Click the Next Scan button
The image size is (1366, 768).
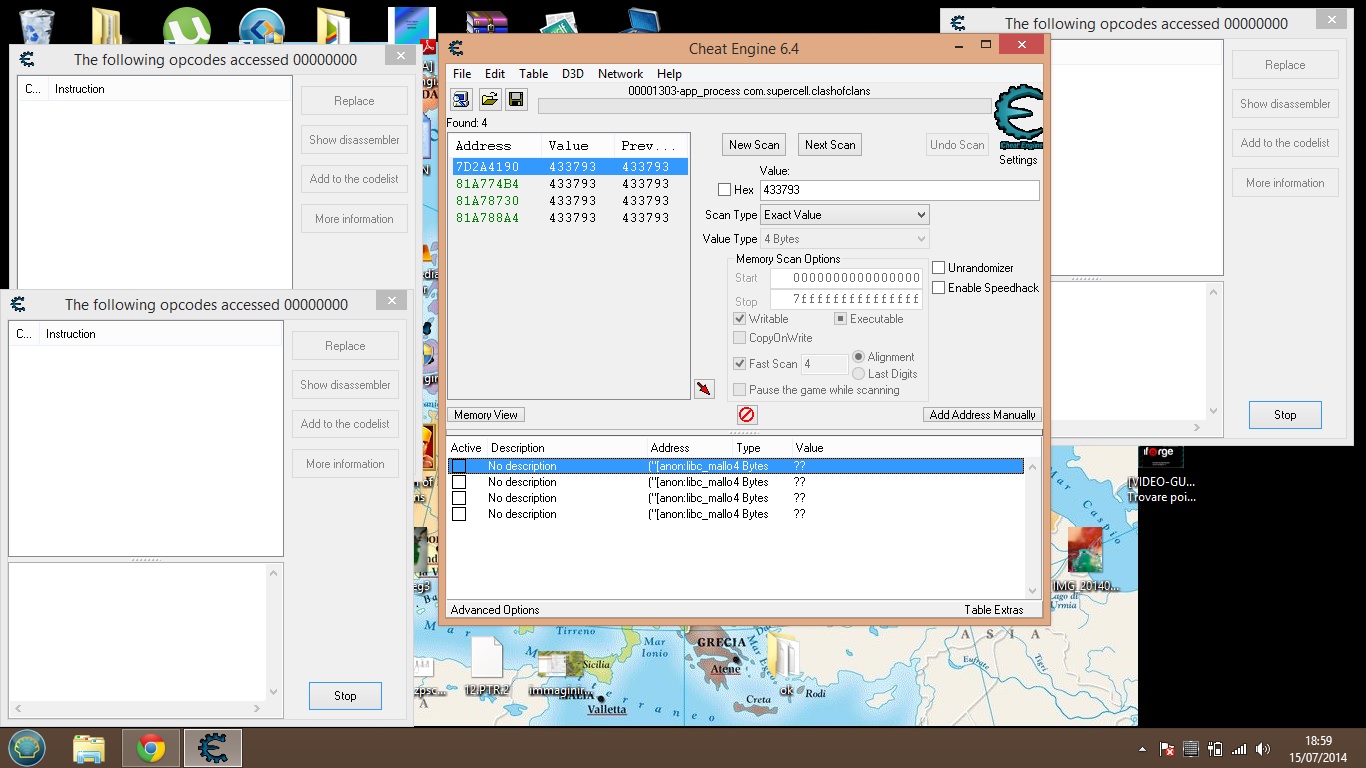(x=830, y=145)
